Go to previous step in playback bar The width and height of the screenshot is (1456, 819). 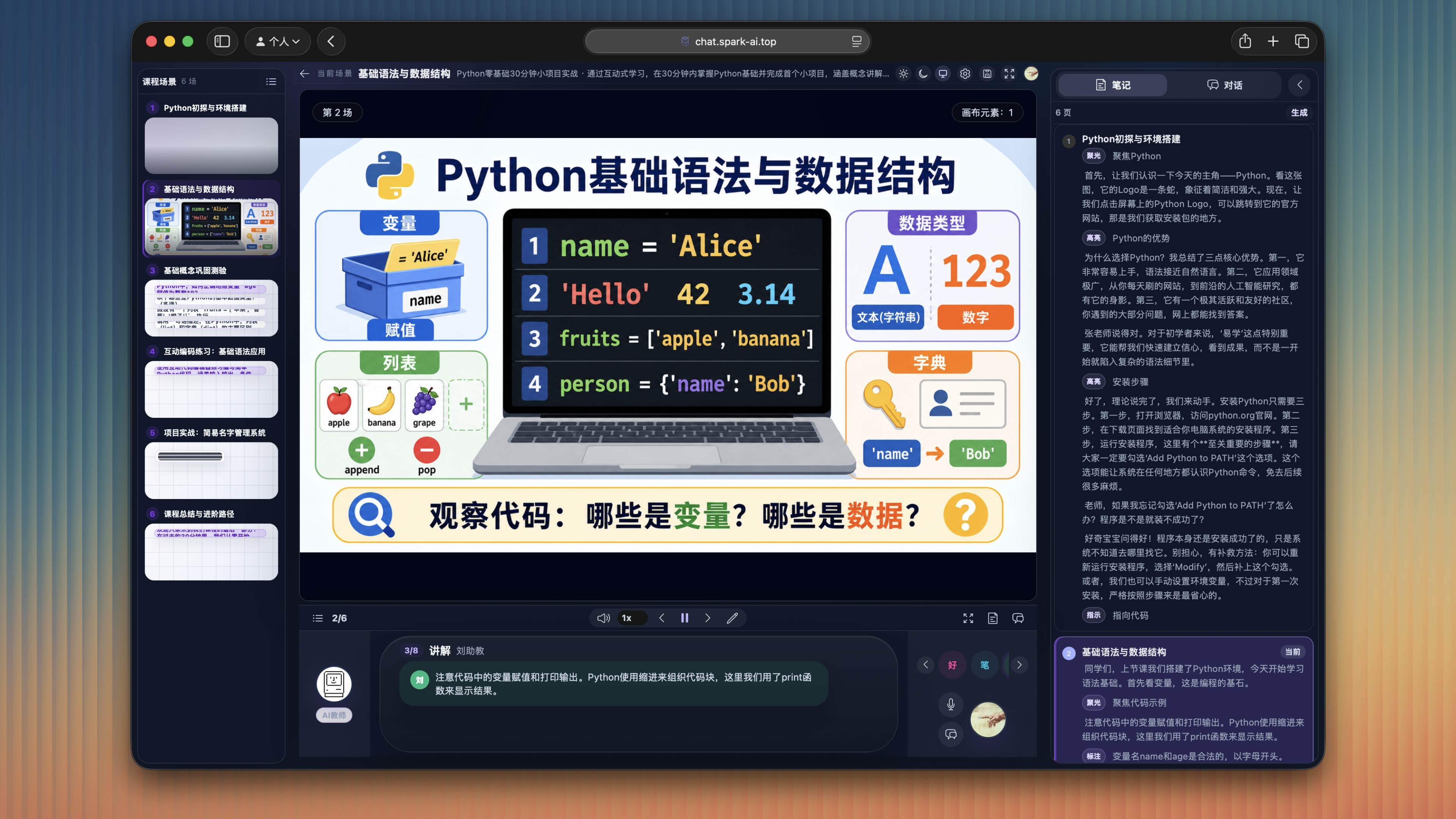pos(661,618)
